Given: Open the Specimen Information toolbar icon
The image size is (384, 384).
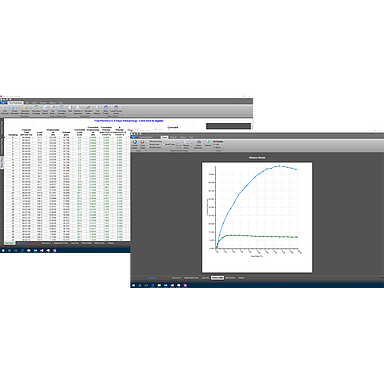Looking at the screenshot, I should [x=25, y=110].
